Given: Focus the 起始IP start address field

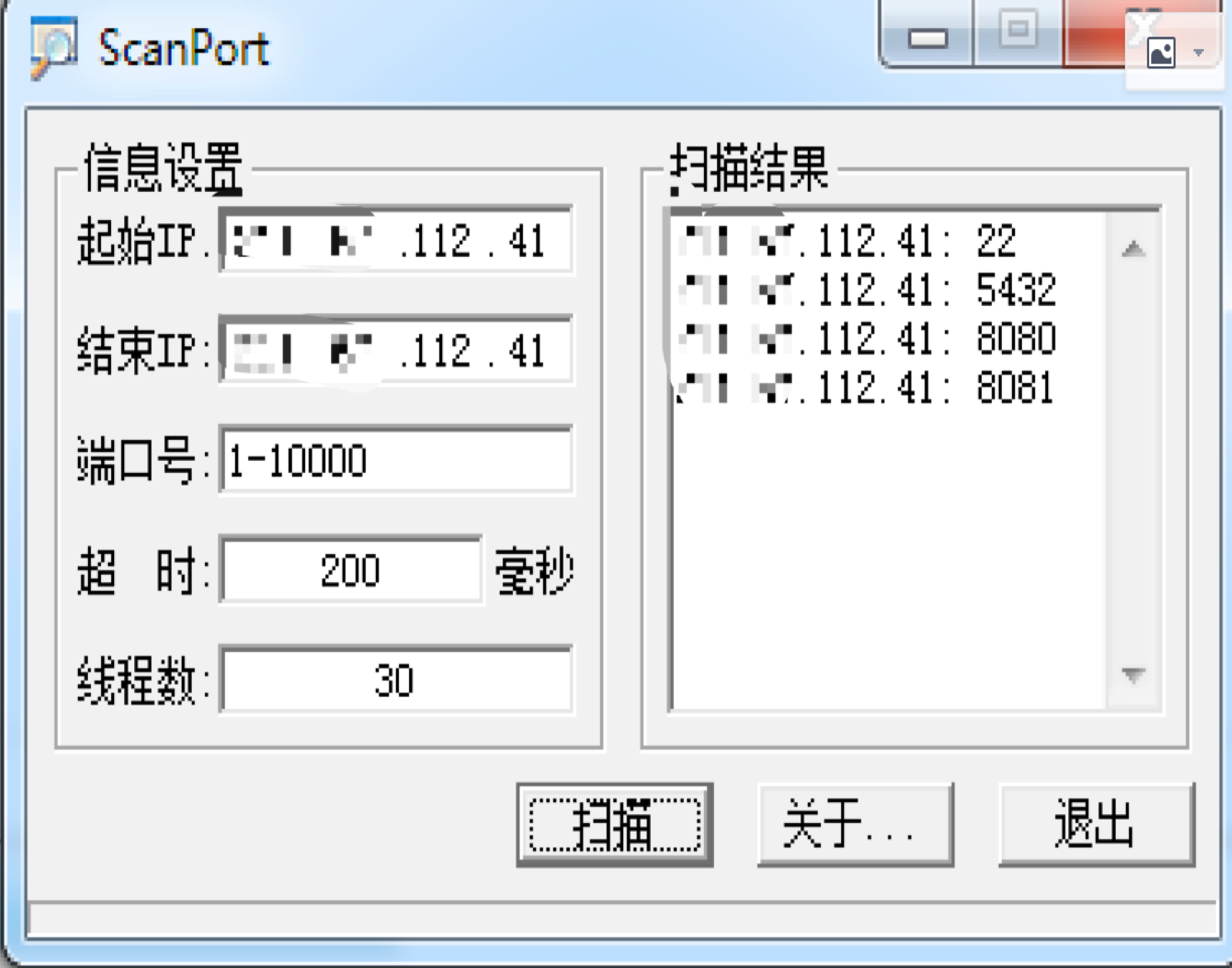Looking at the screenshot, I should pyautogui.click(x=395, y=241).
